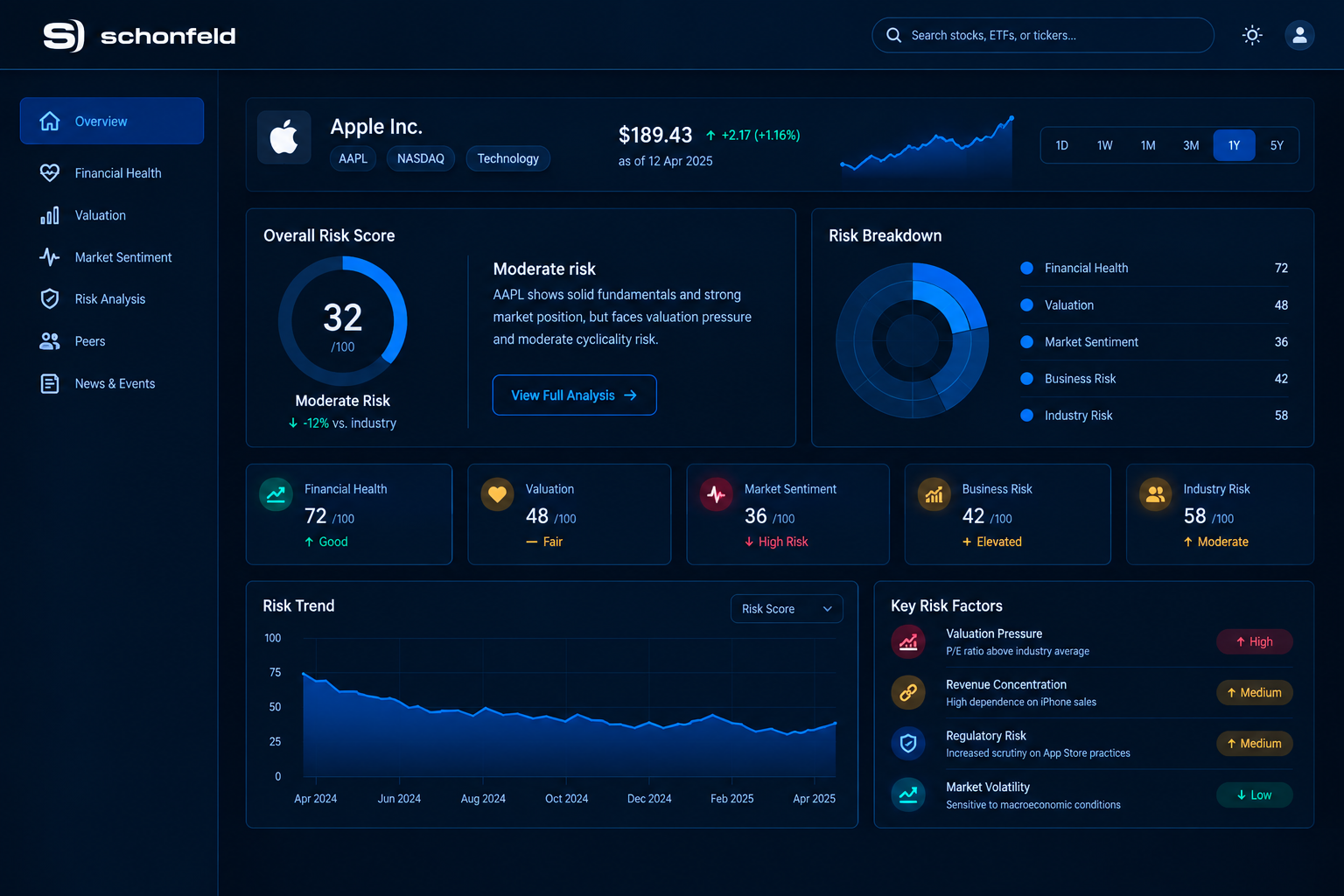This screenshot has width=1344, height=896.
Task: Click the Risk Analysis shield sidebar icon
Action: click(50, 298)
